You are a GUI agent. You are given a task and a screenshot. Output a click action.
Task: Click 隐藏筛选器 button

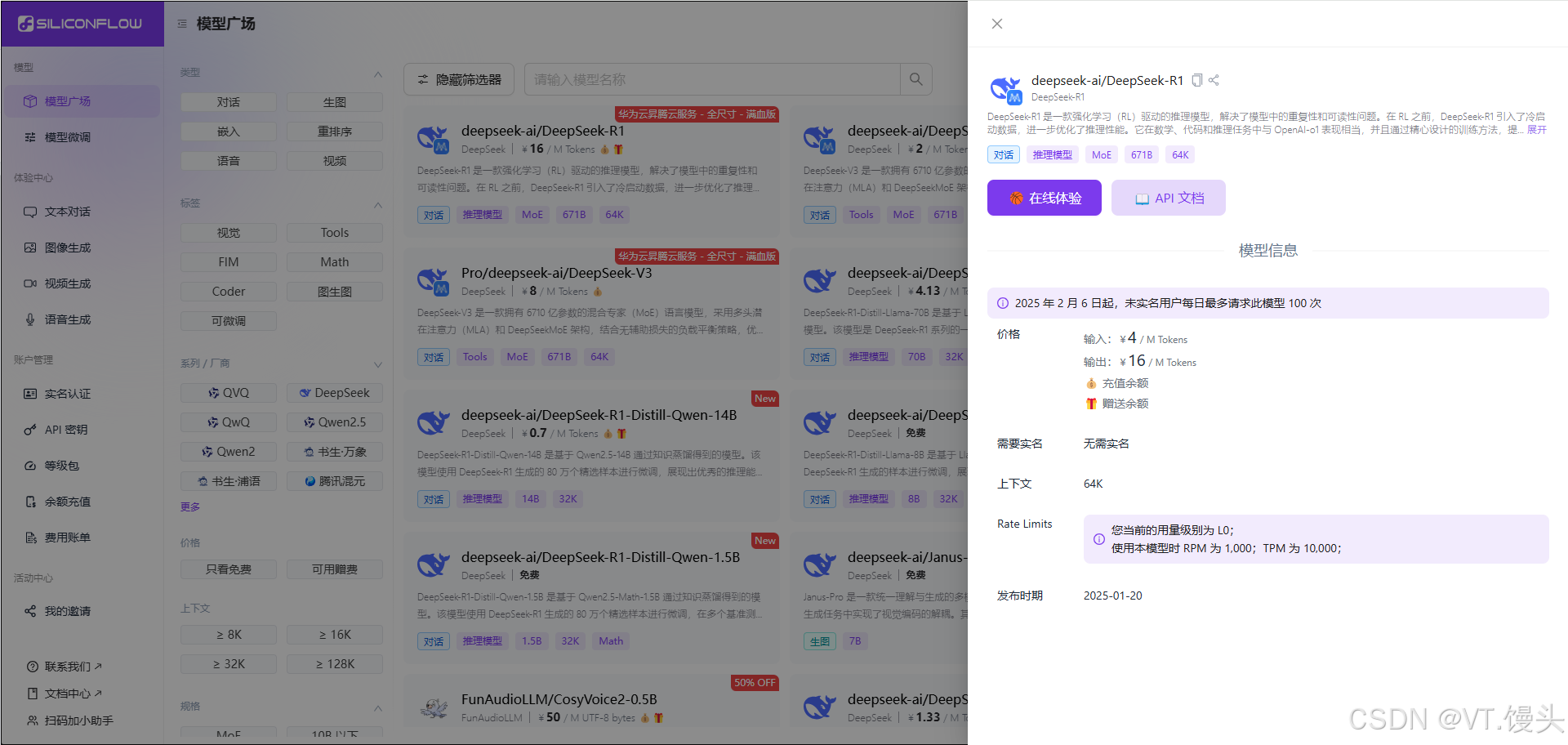[459, 79]
